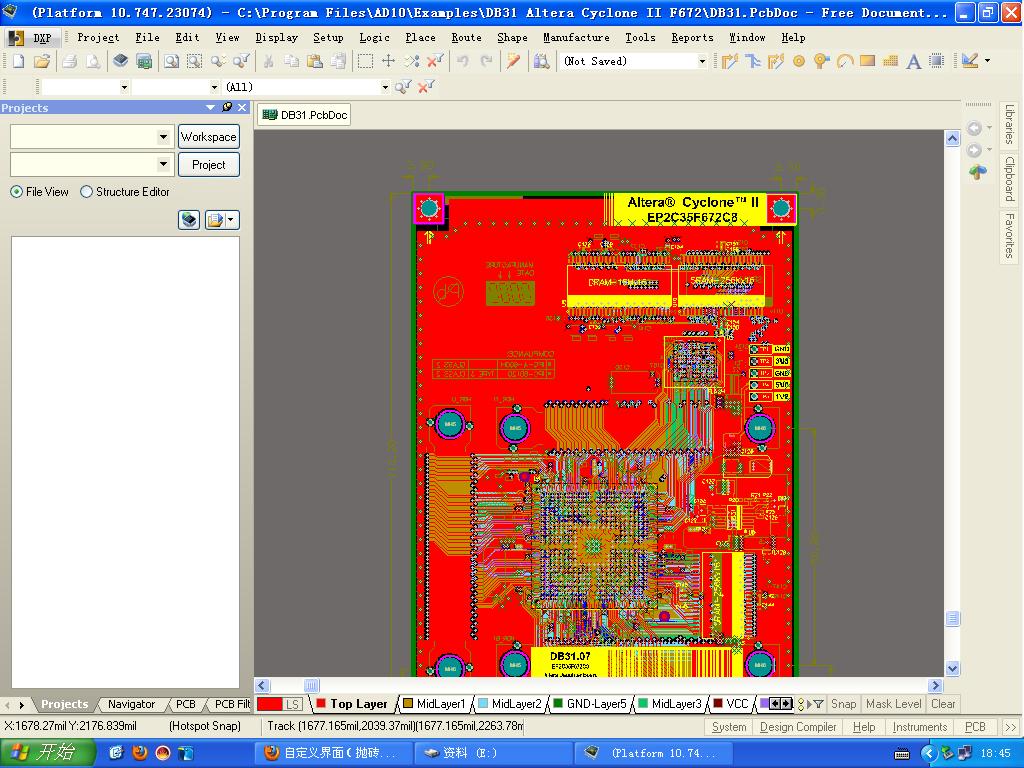Click the Move Selection crosshair icon
The height and width of the screenshot is (768, 1024).
[388, 62]
